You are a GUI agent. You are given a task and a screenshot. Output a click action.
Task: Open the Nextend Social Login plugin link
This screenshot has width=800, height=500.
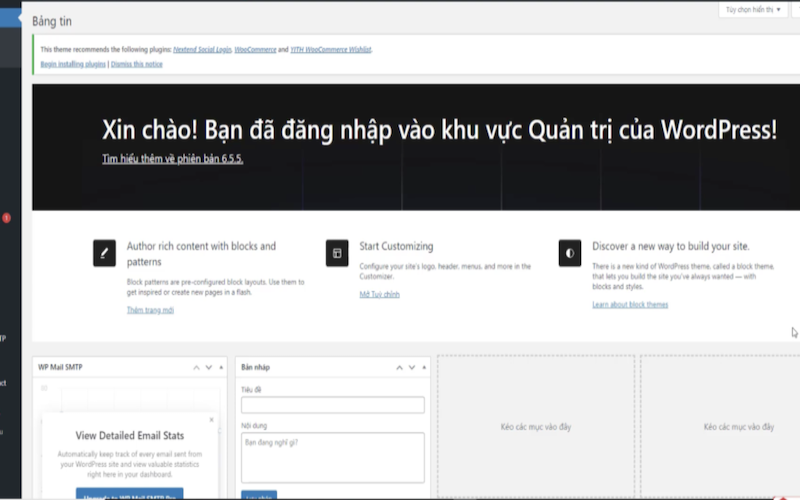202,48
